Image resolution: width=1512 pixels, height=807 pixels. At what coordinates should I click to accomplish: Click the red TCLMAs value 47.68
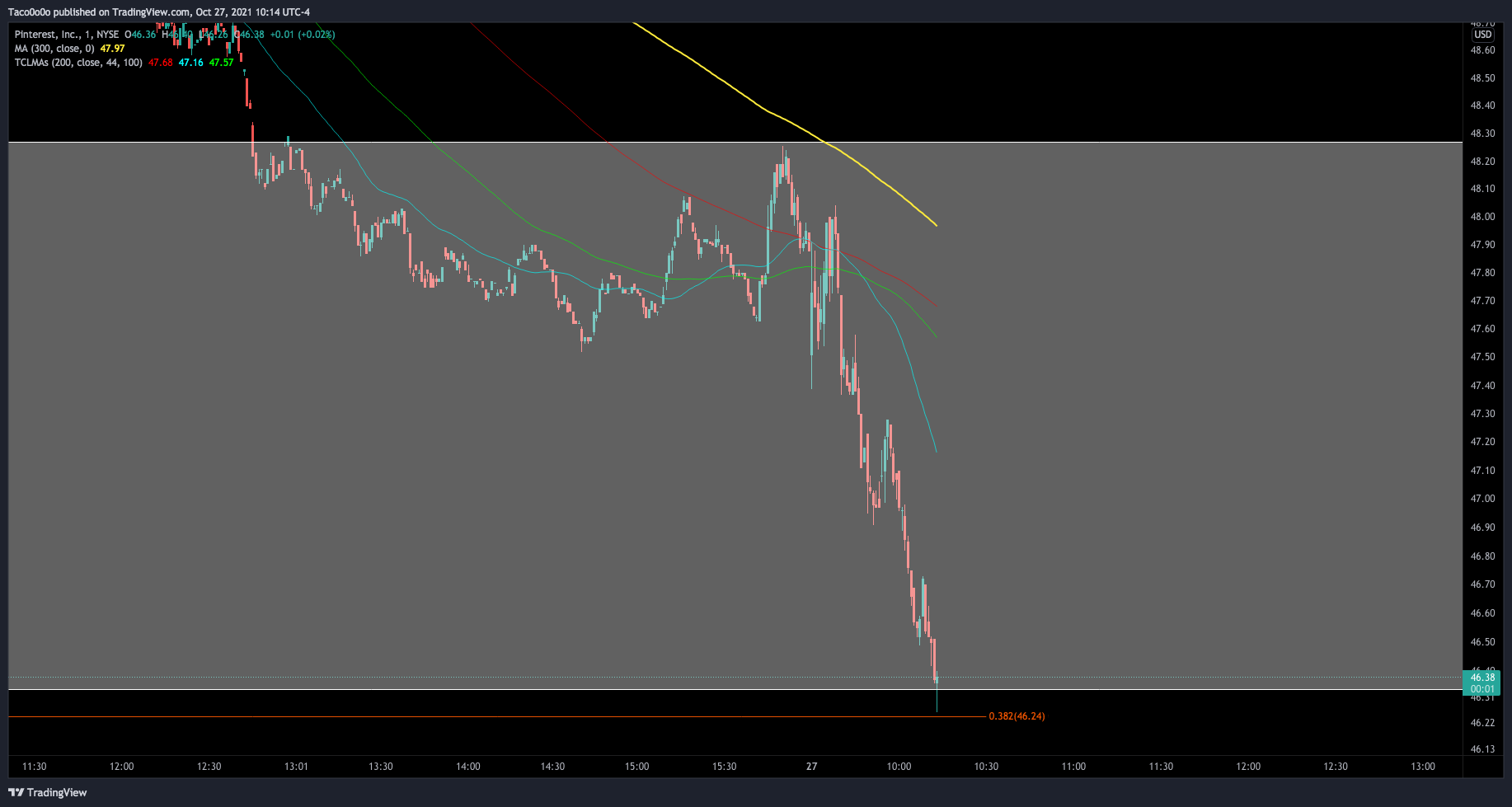161,63
